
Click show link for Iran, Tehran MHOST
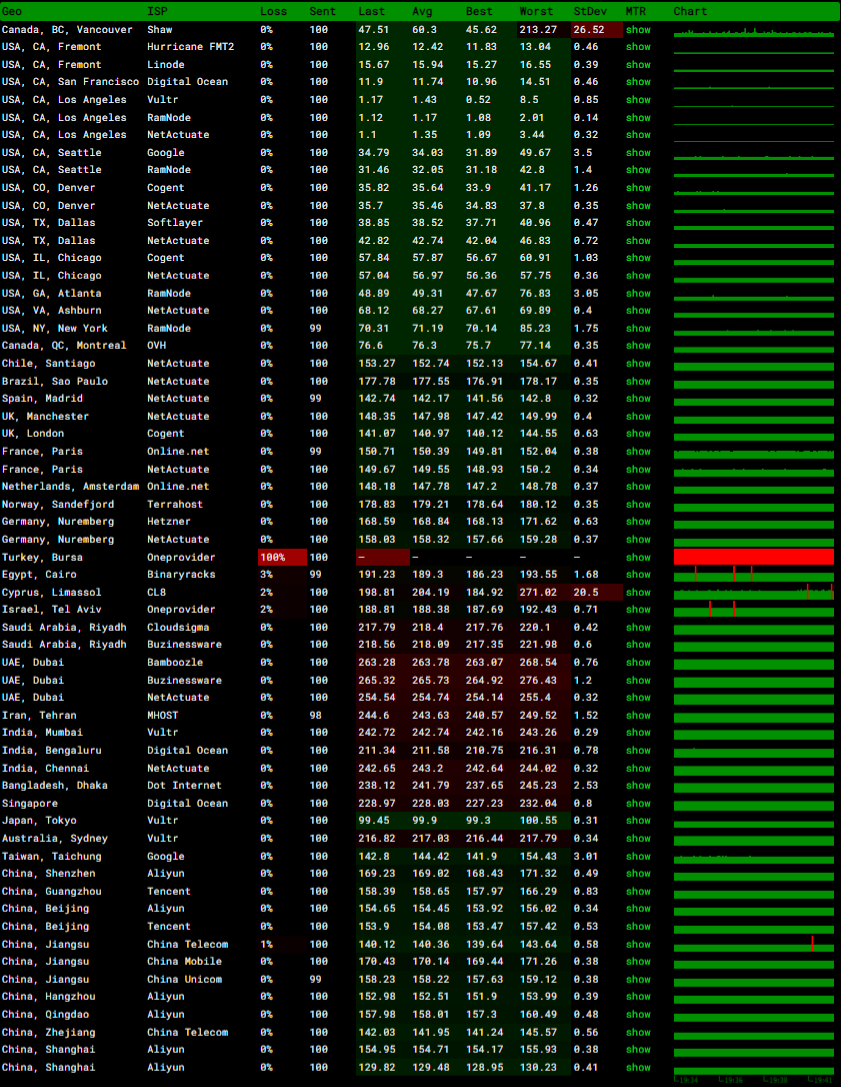tap(637, 715)
